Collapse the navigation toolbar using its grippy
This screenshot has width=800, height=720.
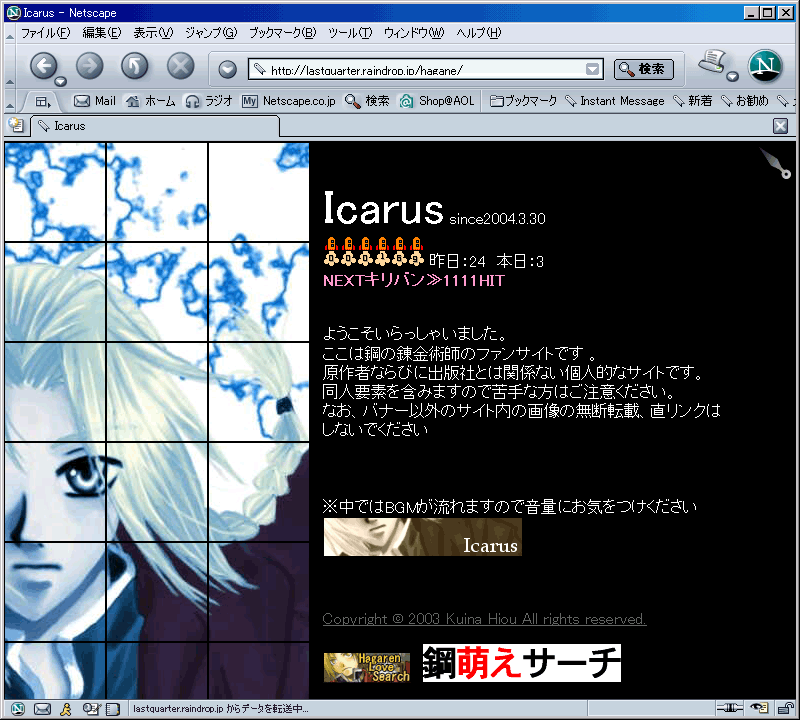click(10, 66)
